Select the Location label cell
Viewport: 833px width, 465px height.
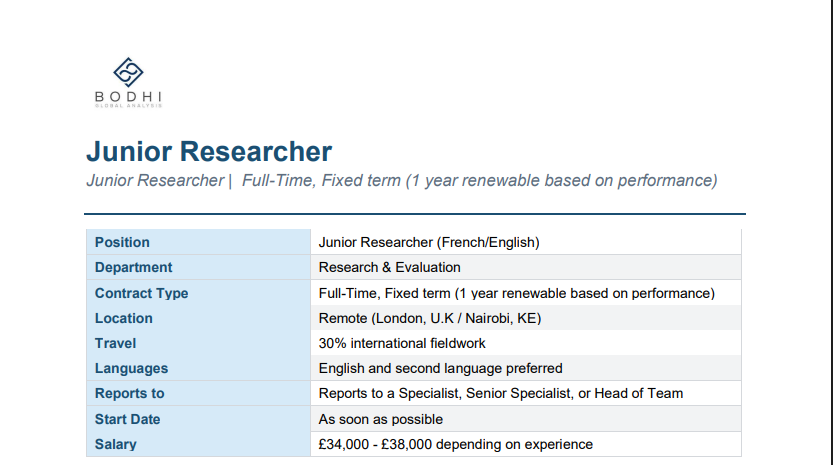(x=198, y=318)
